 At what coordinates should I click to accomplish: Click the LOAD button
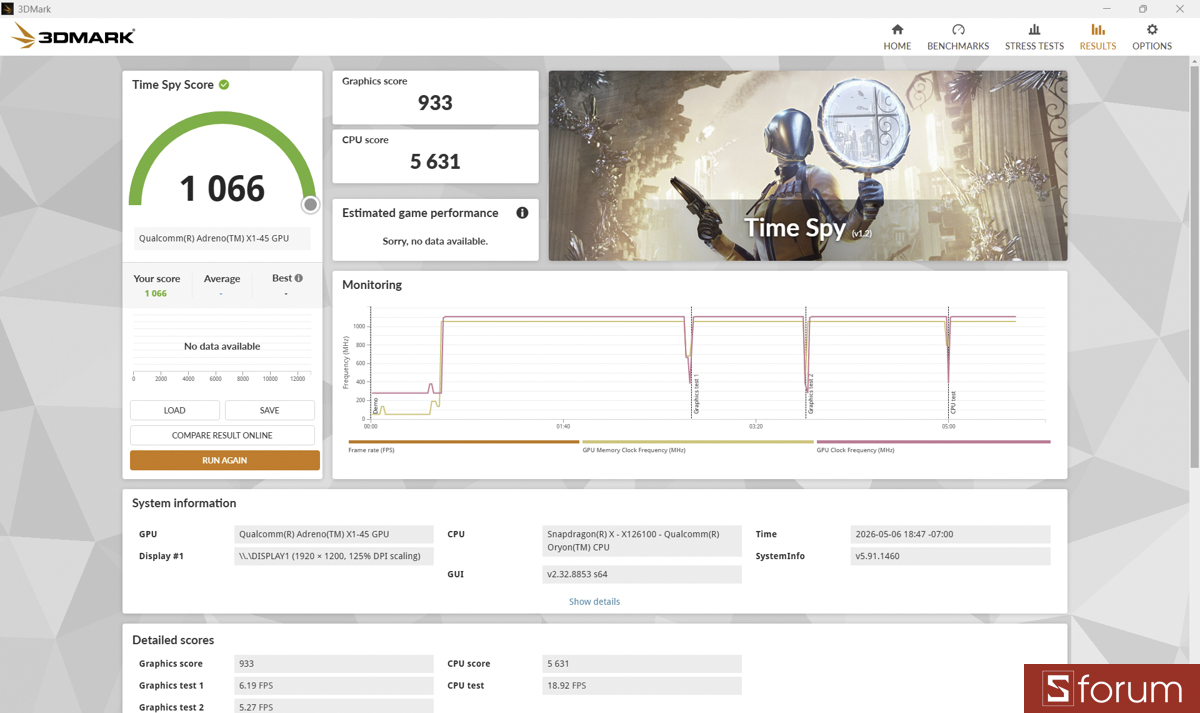(x=175, y=410)
